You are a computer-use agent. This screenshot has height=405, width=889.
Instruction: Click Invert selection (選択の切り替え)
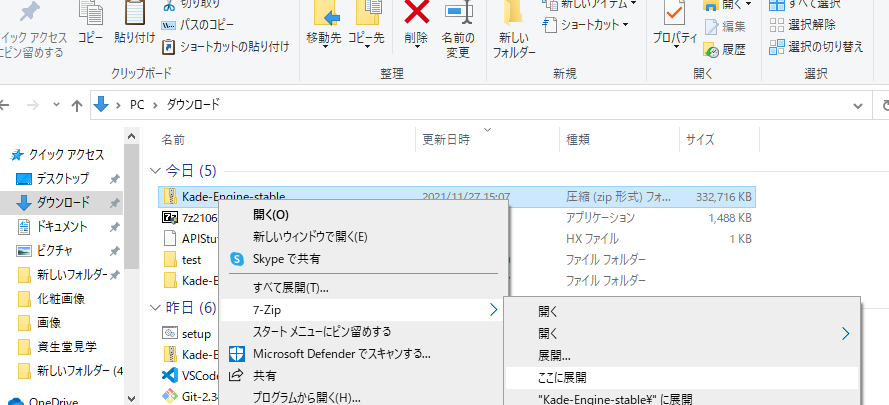click(x=816, y=47)
